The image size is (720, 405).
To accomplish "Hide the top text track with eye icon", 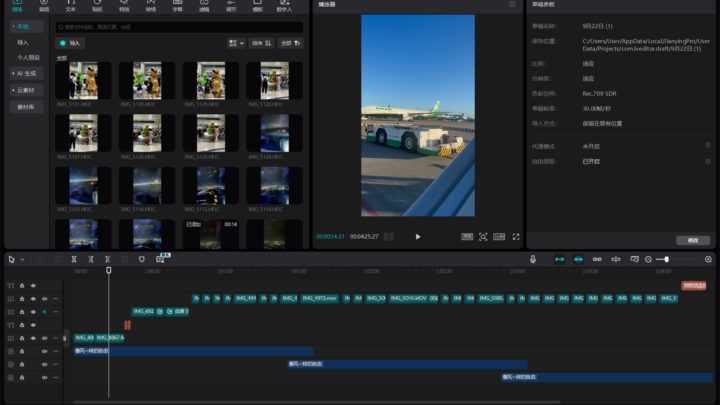I will pyautogui.click(x=33, y=285).
